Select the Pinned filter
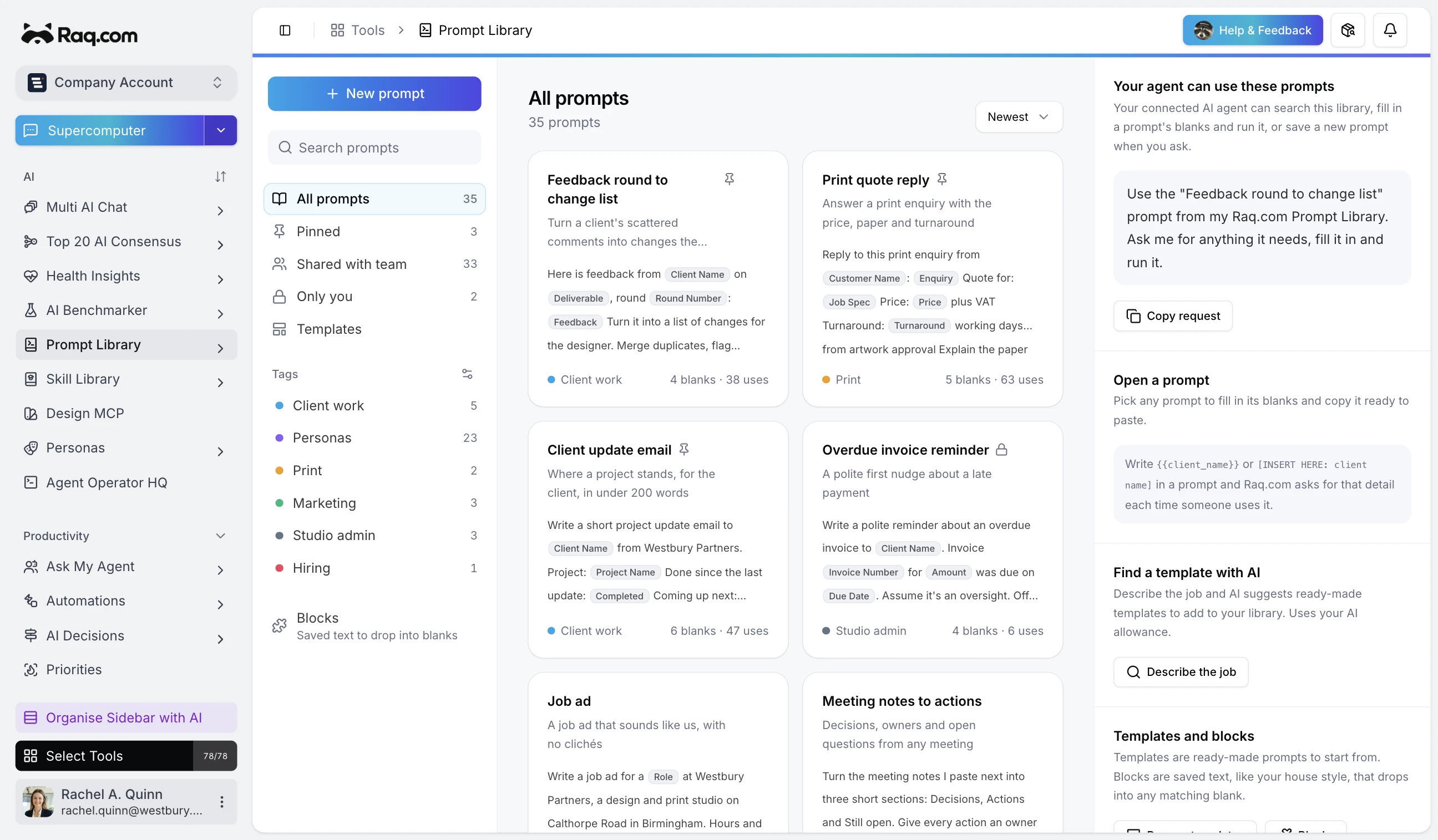The width and height of the screenshot is (1438, 840). [x=374, y=232]
